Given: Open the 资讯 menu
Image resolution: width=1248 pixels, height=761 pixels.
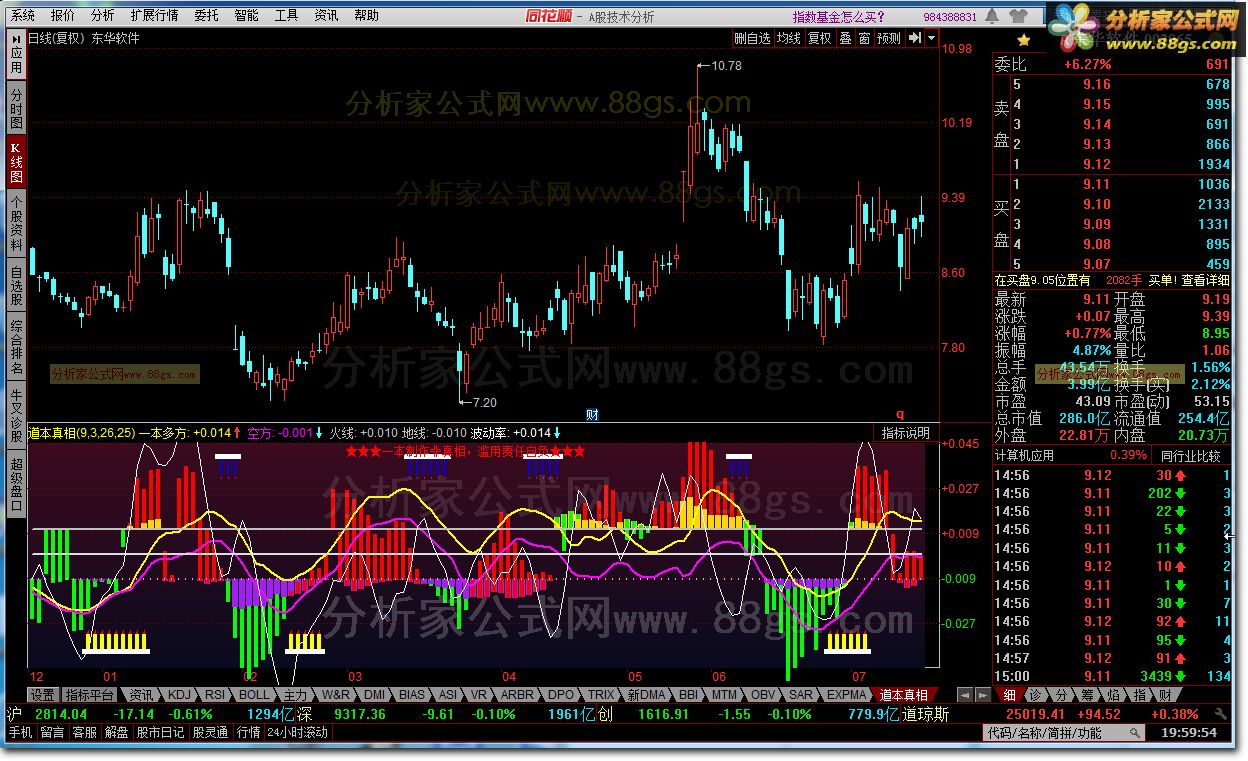Looking at the screenshot, I should tap(326, 15).
